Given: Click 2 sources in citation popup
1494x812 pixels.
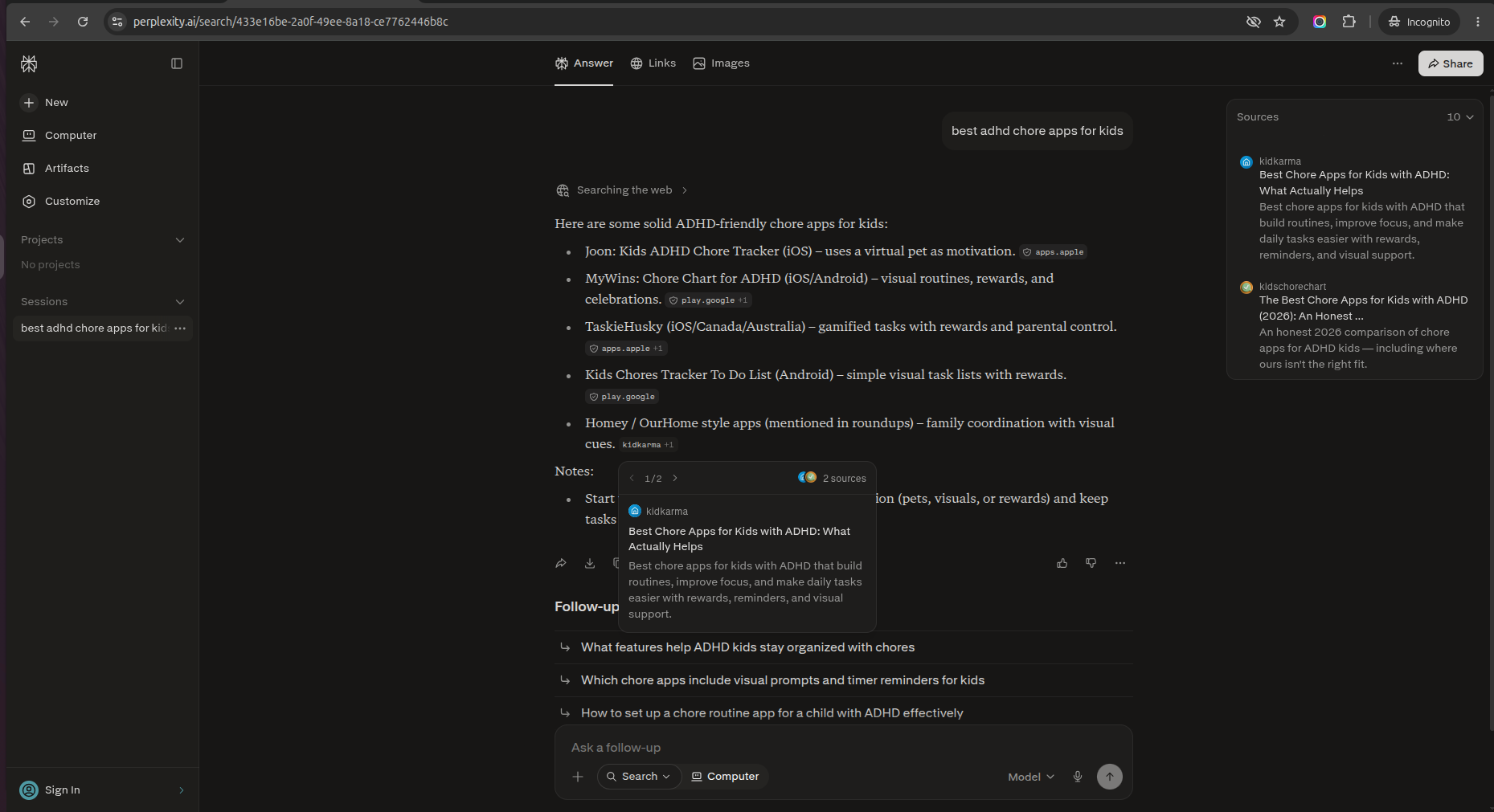Looking at the screenshot, I should [x=833, y=479].
